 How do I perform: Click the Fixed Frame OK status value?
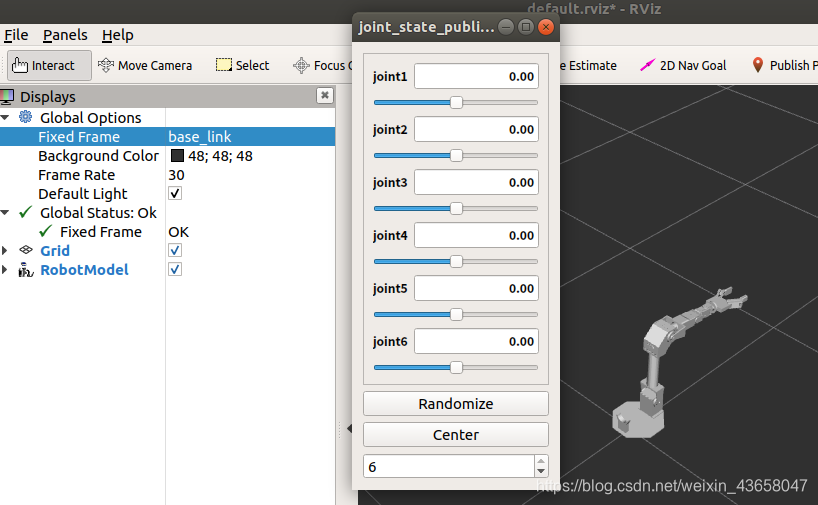tap(178, 232)
